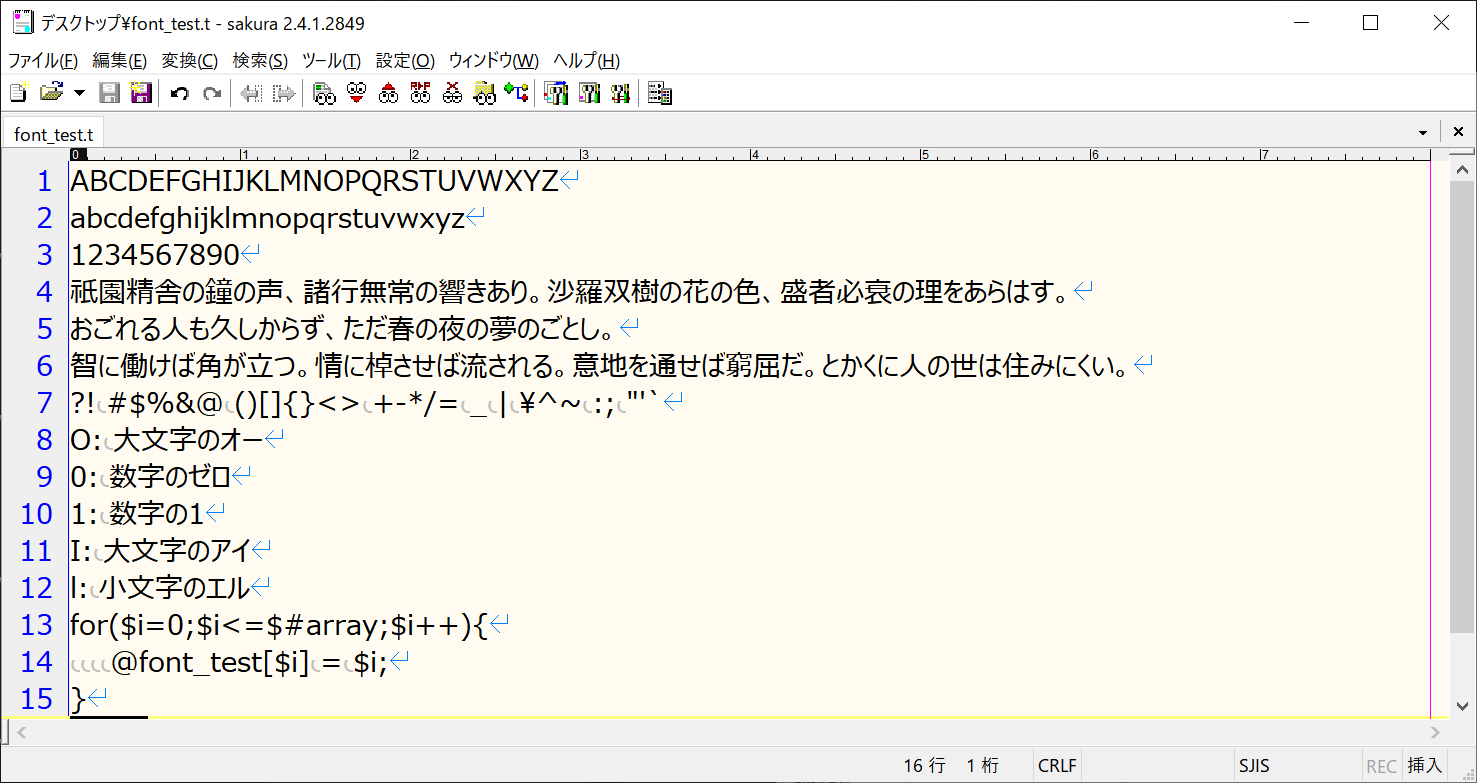
Task: Run outline analysis icon
Action: (x=516, y=94)
